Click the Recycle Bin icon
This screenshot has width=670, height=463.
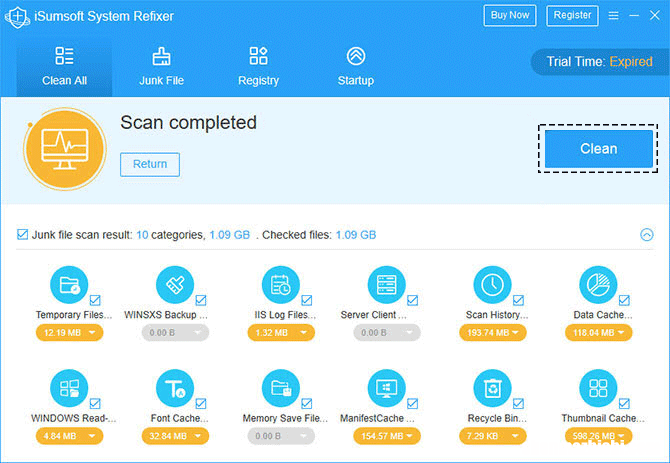(x=492, y=388)
